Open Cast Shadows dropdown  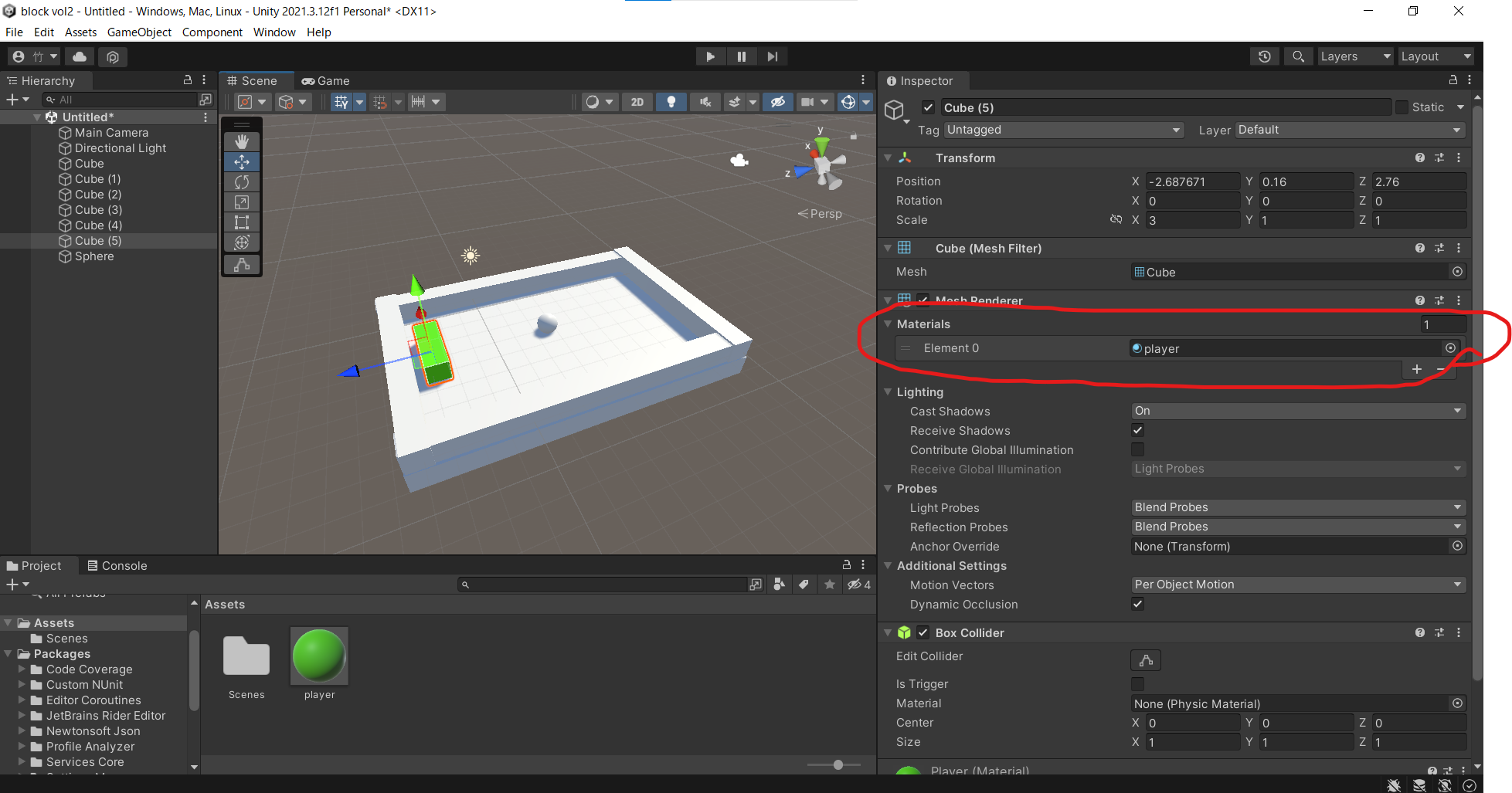[1298, 411]
